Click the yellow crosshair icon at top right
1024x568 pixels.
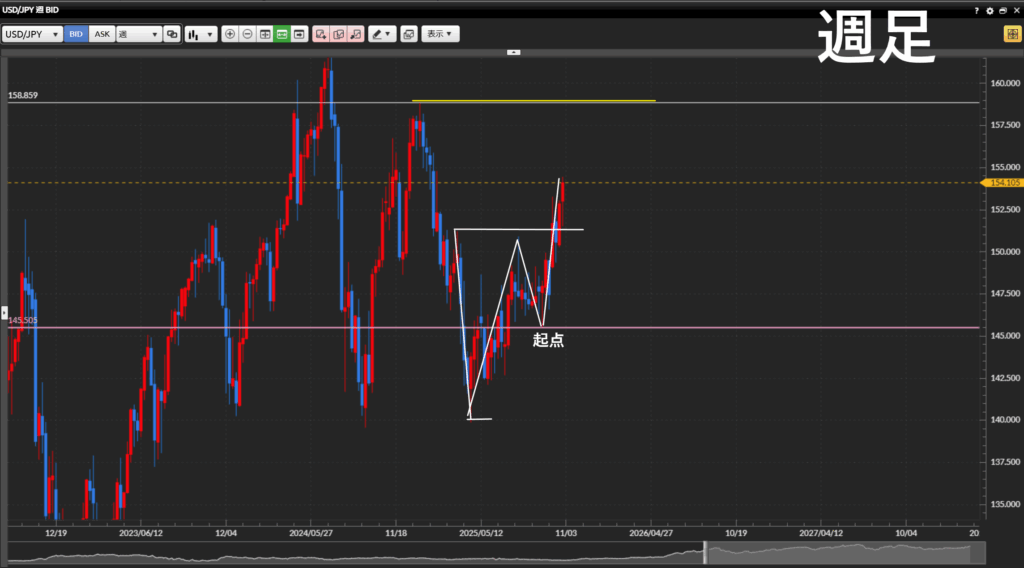[1011, 34]
